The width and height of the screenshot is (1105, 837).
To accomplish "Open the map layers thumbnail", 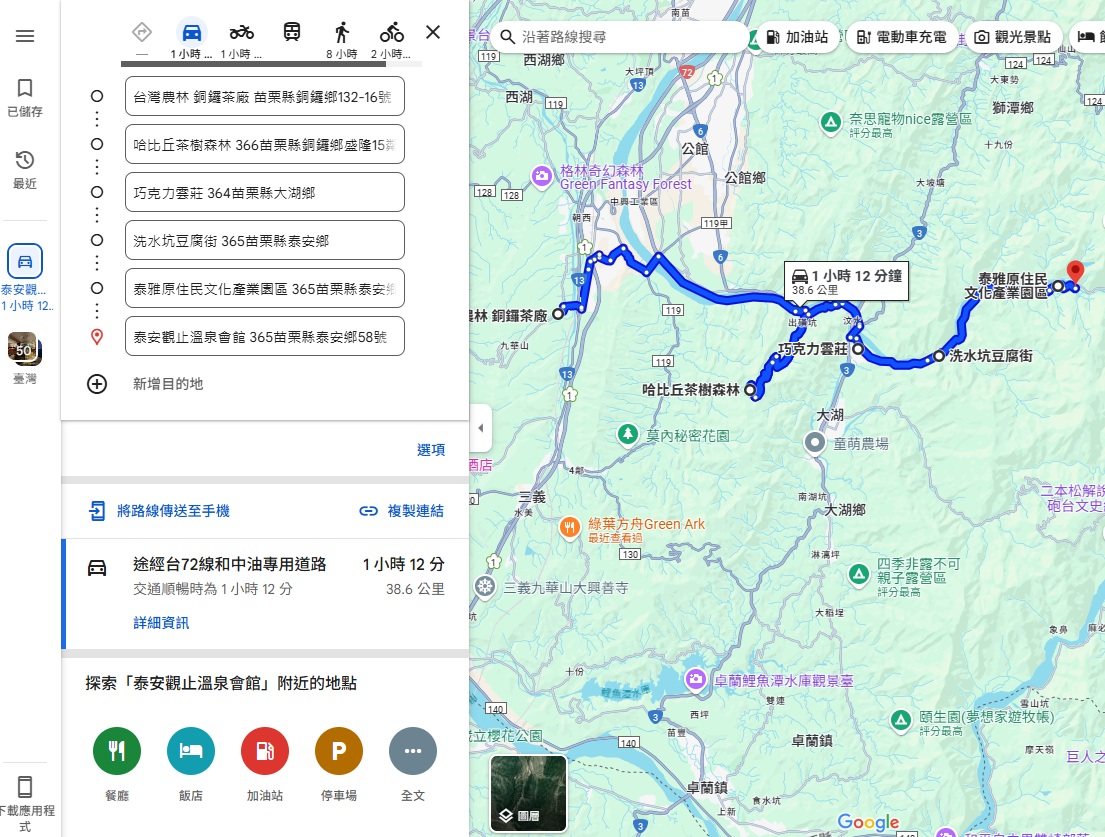I will pos(529,793).
